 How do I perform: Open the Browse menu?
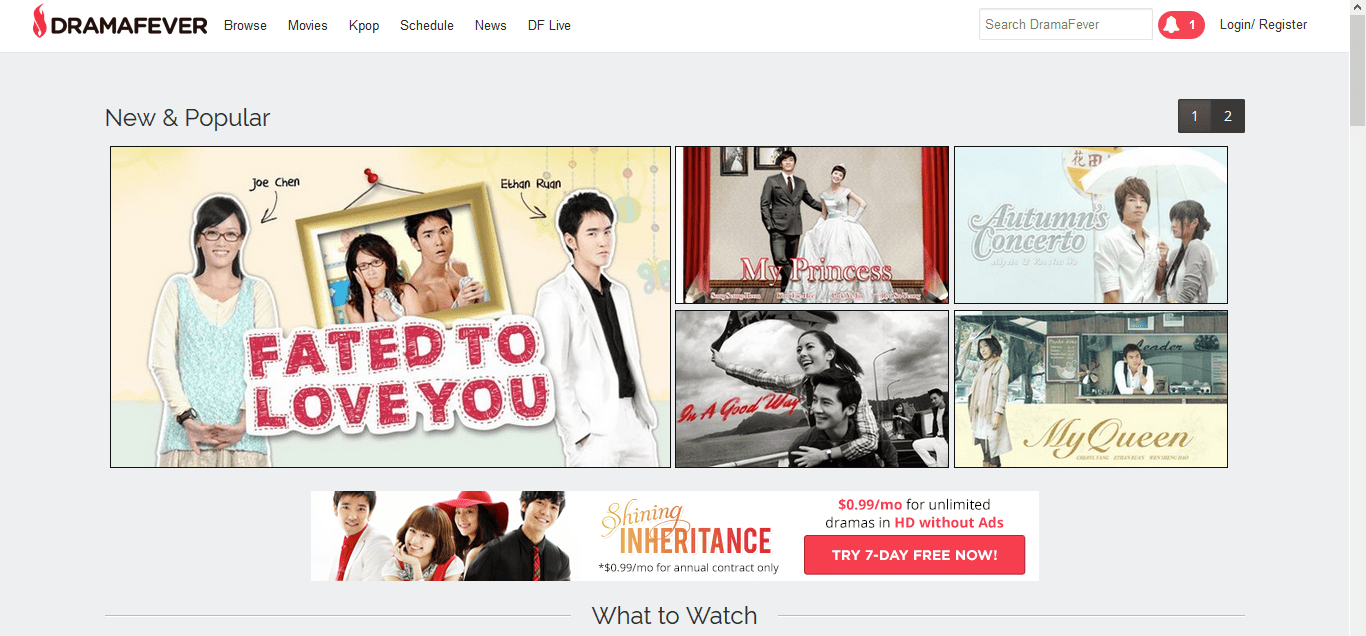[x=244, y=25]
